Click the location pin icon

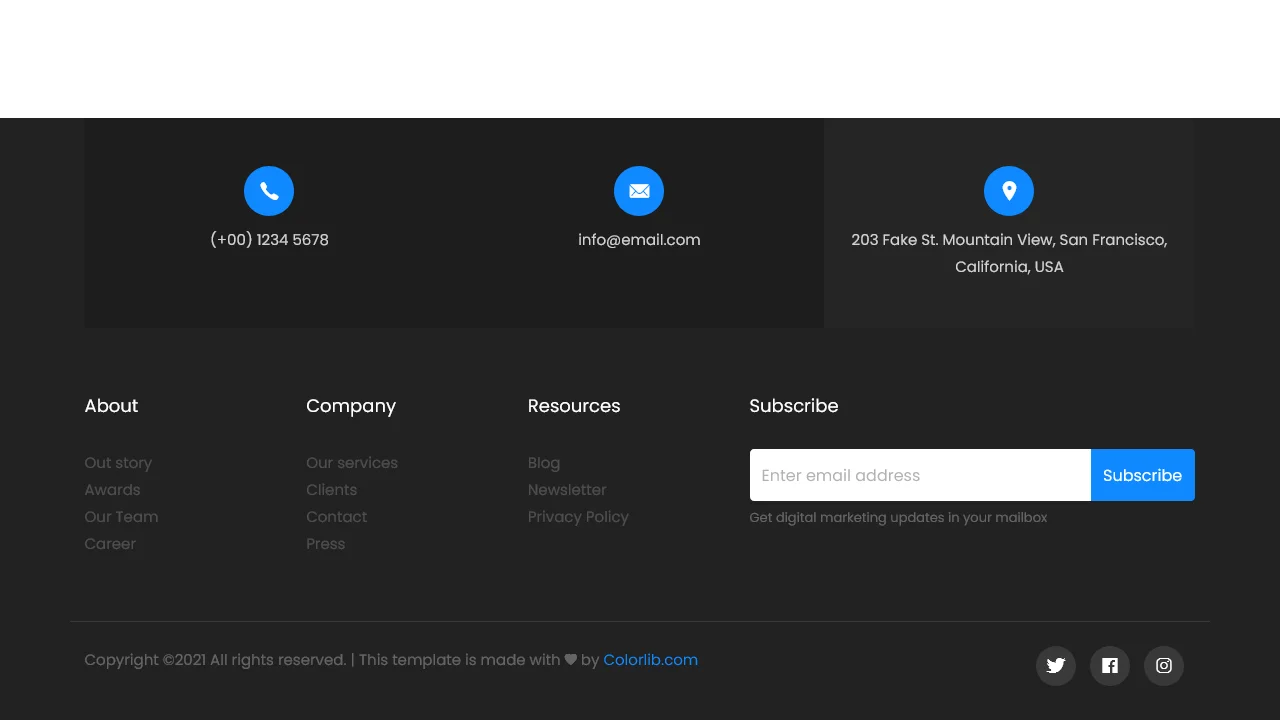pyautogui.click(x=1008, y=191)
